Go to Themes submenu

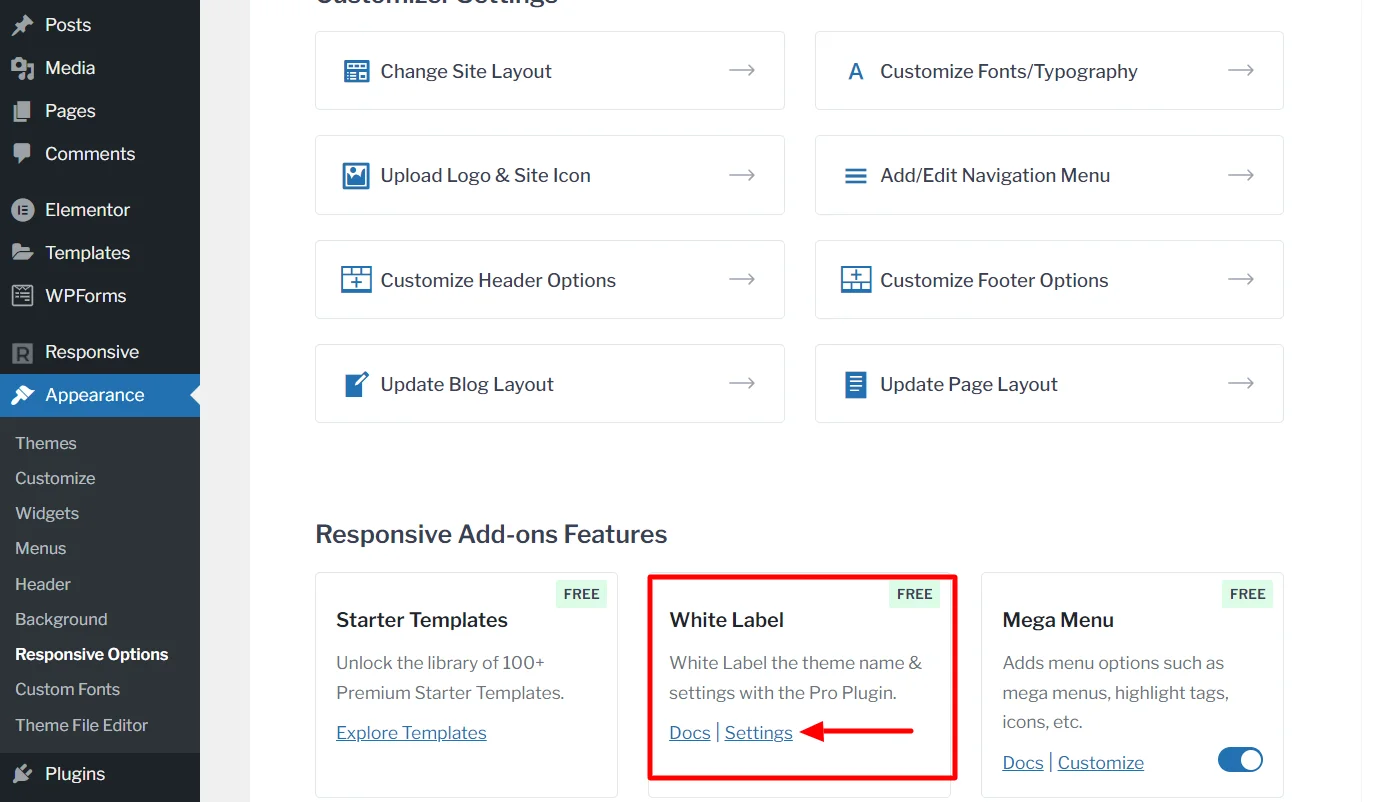tap(46, 443)
